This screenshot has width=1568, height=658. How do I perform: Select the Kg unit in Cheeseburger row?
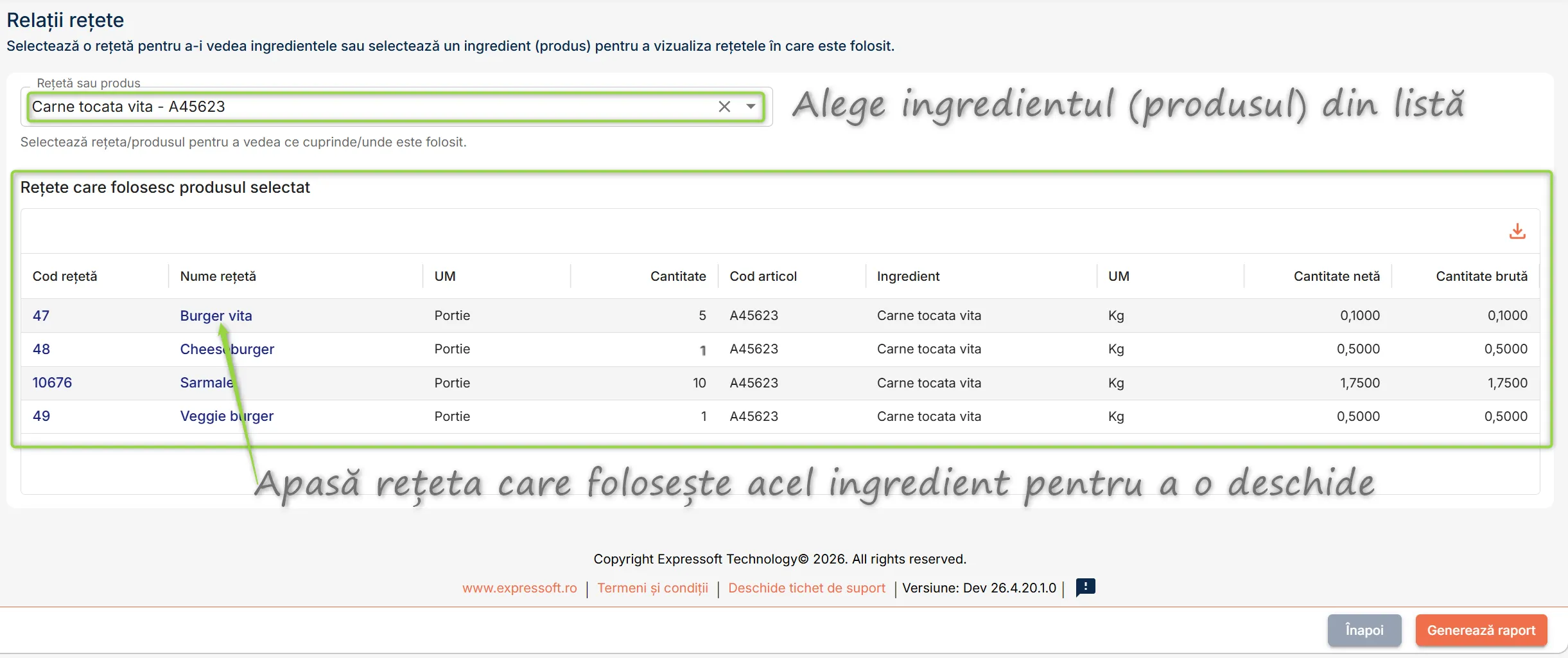click(x=1116, y=350)
